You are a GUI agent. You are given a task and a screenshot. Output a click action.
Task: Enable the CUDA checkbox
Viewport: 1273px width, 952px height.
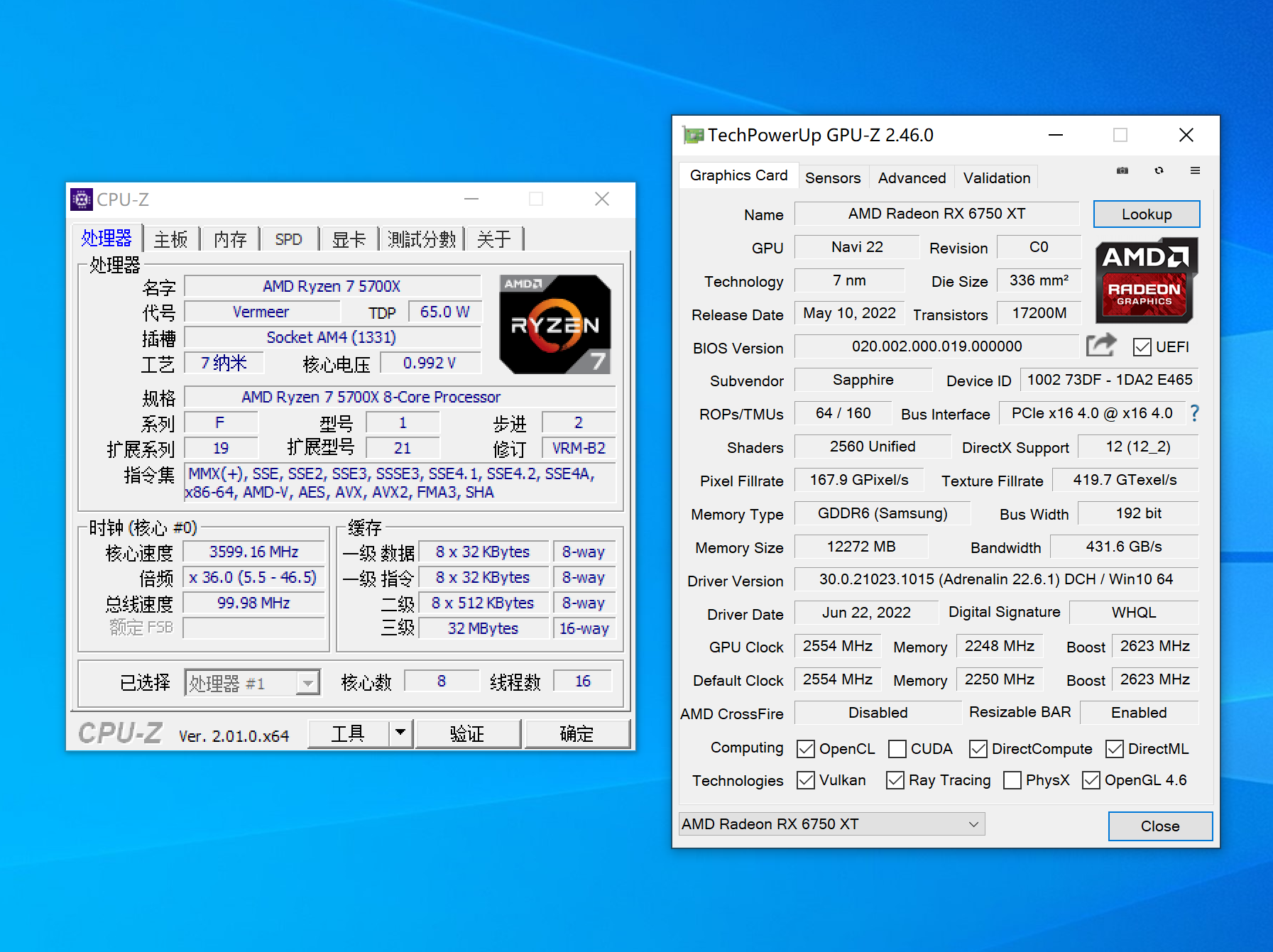click(x=900, y=748)
